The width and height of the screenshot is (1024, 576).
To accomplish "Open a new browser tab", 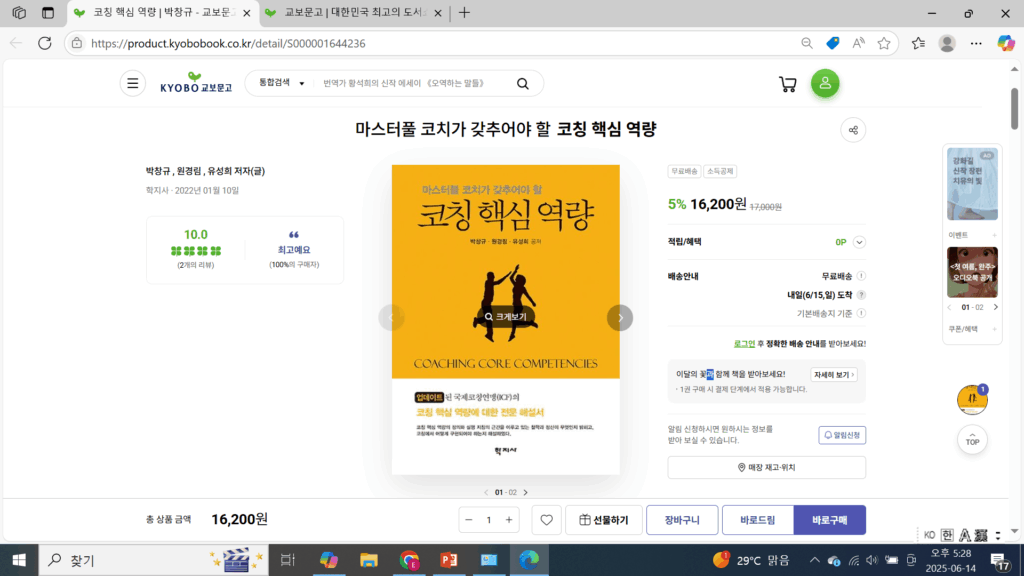I will pyautogui.click(x=464, y=13).
